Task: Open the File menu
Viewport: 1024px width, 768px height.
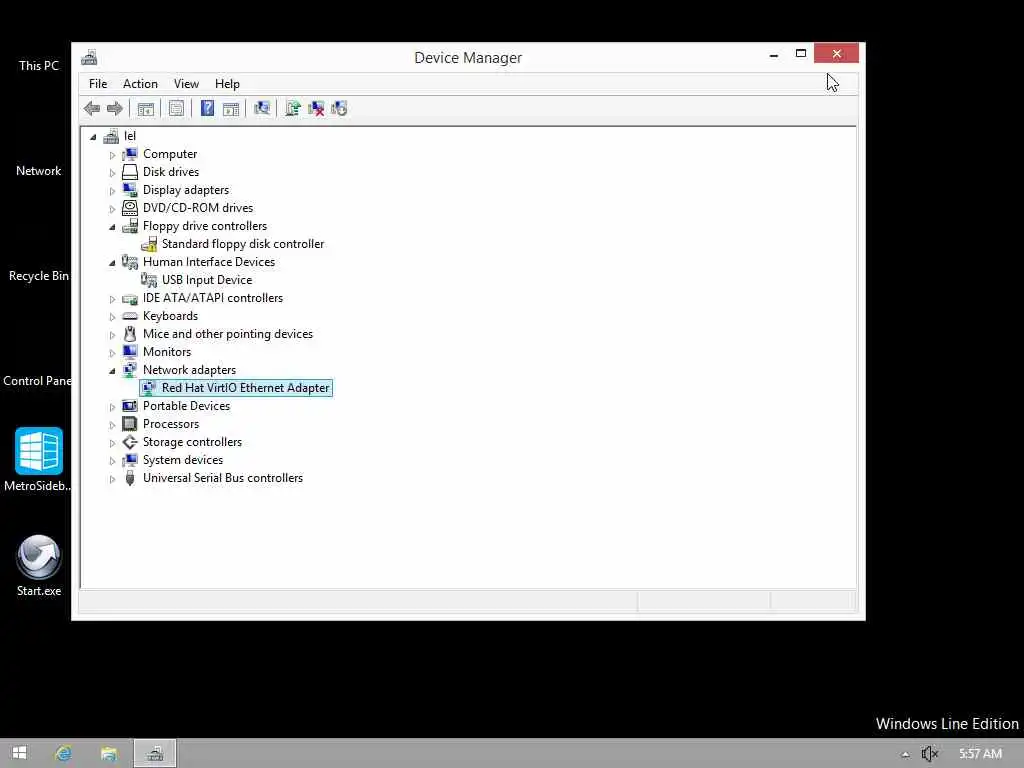Action: pyautogui.click(x=98, y=84)
